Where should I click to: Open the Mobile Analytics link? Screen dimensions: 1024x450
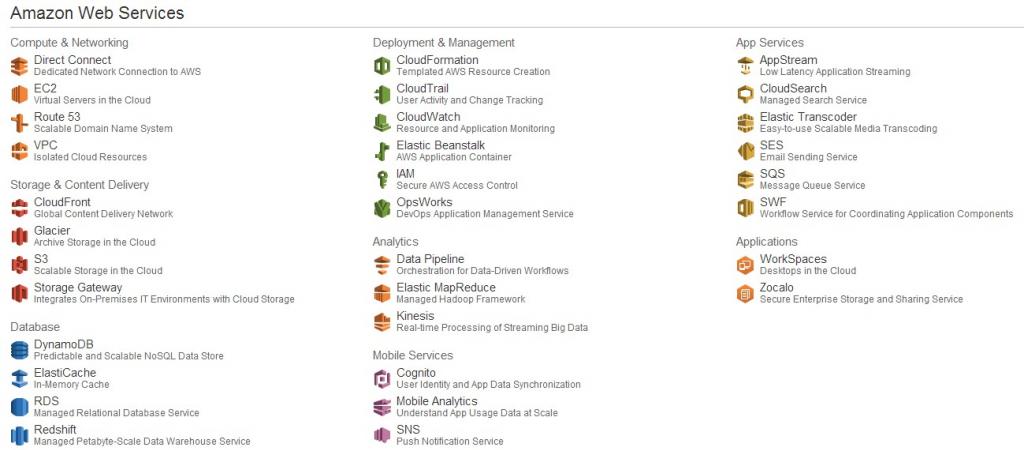click(437, 401)
